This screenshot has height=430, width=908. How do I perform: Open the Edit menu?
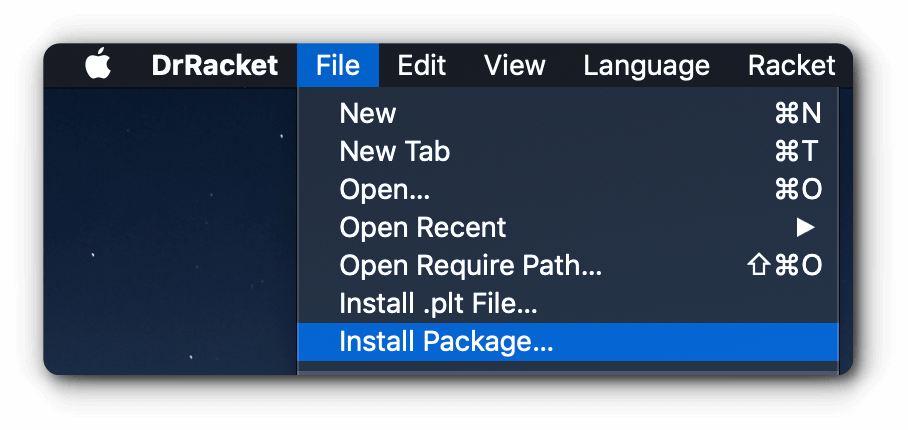(421, 66)
